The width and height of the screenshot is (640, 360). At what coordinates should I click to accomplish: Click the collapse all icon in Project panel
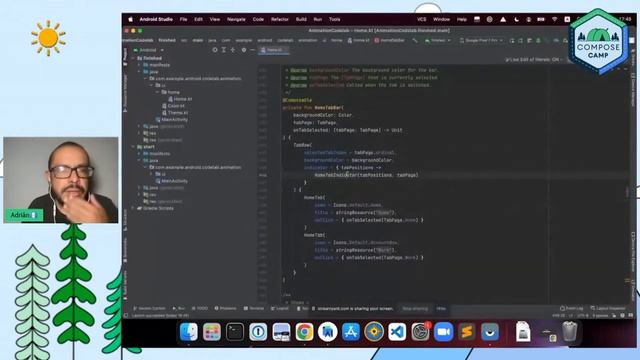(x=233, y=50)
